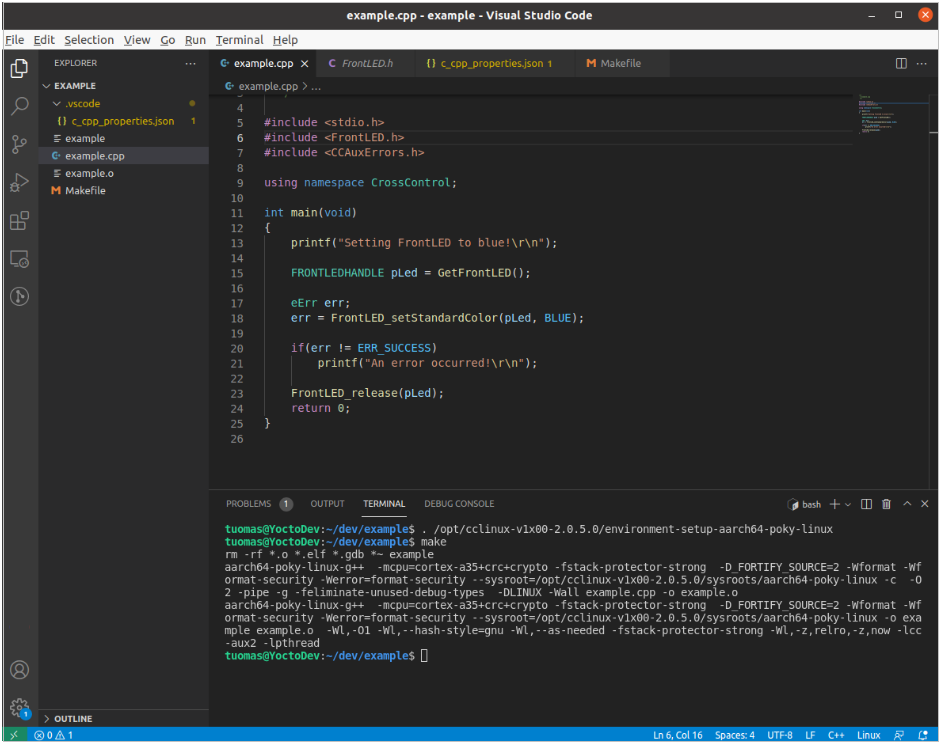Open the Accounts icon in activity bar
The image size is (942, 743).
tap(19, 670)
